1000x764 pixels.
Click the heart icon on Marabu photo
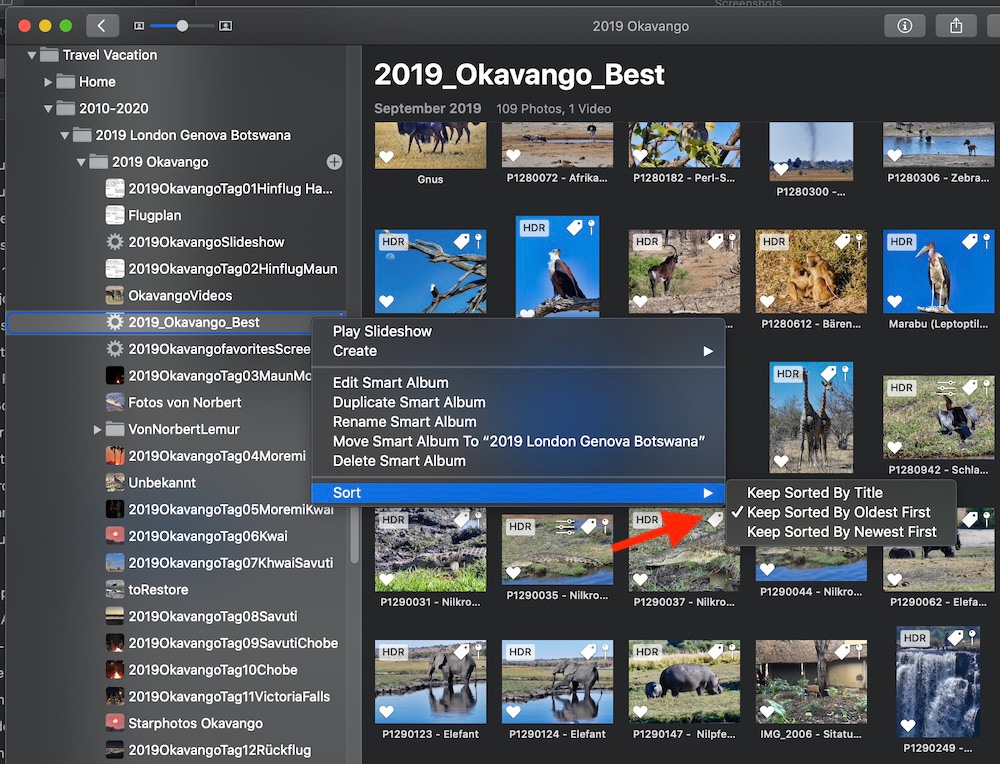point(895,301)
